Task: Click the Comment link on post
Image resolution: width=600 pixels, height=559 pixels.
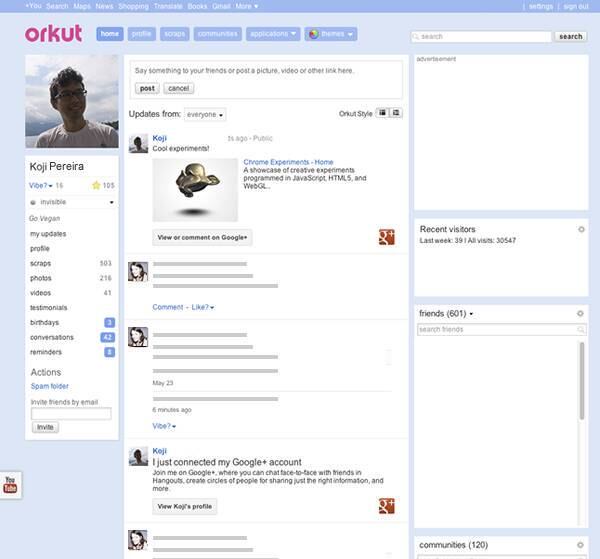Action: tap(168, 307)
